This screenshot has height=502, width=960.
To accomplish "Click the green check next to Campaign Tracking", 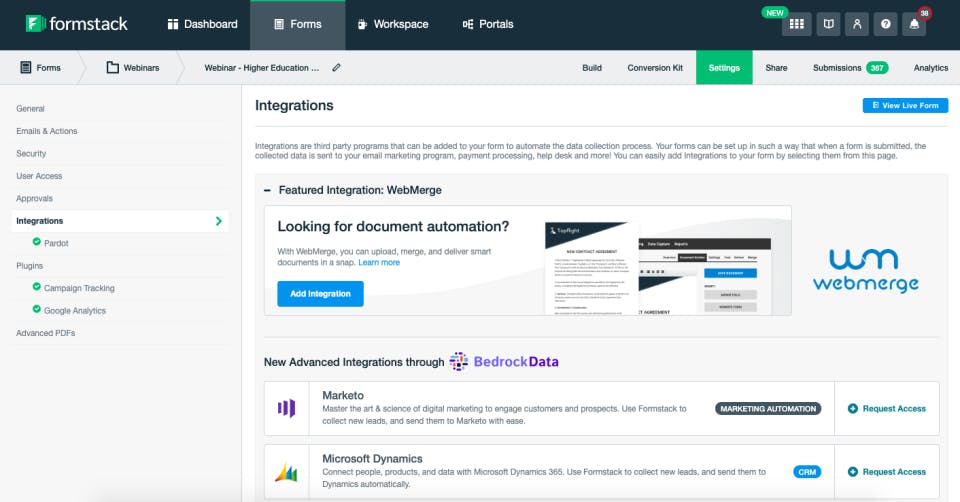I will [37, 287].
